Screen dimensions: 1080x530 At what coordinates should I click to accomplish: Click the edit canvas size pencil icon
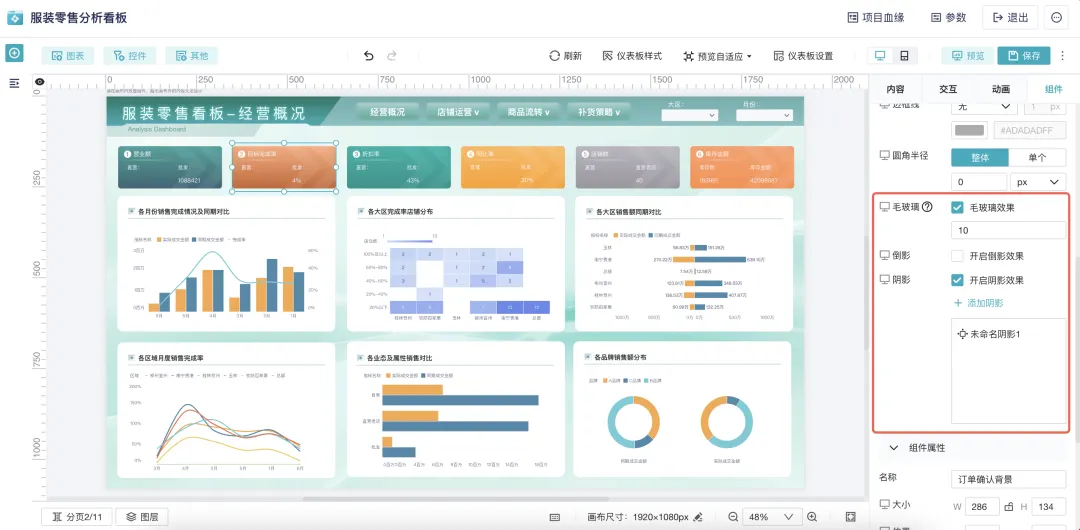(698, 517)
